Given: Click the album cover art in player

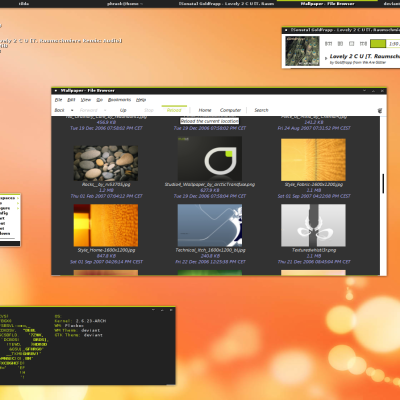Looking at the screenshot, I should 302,51.
